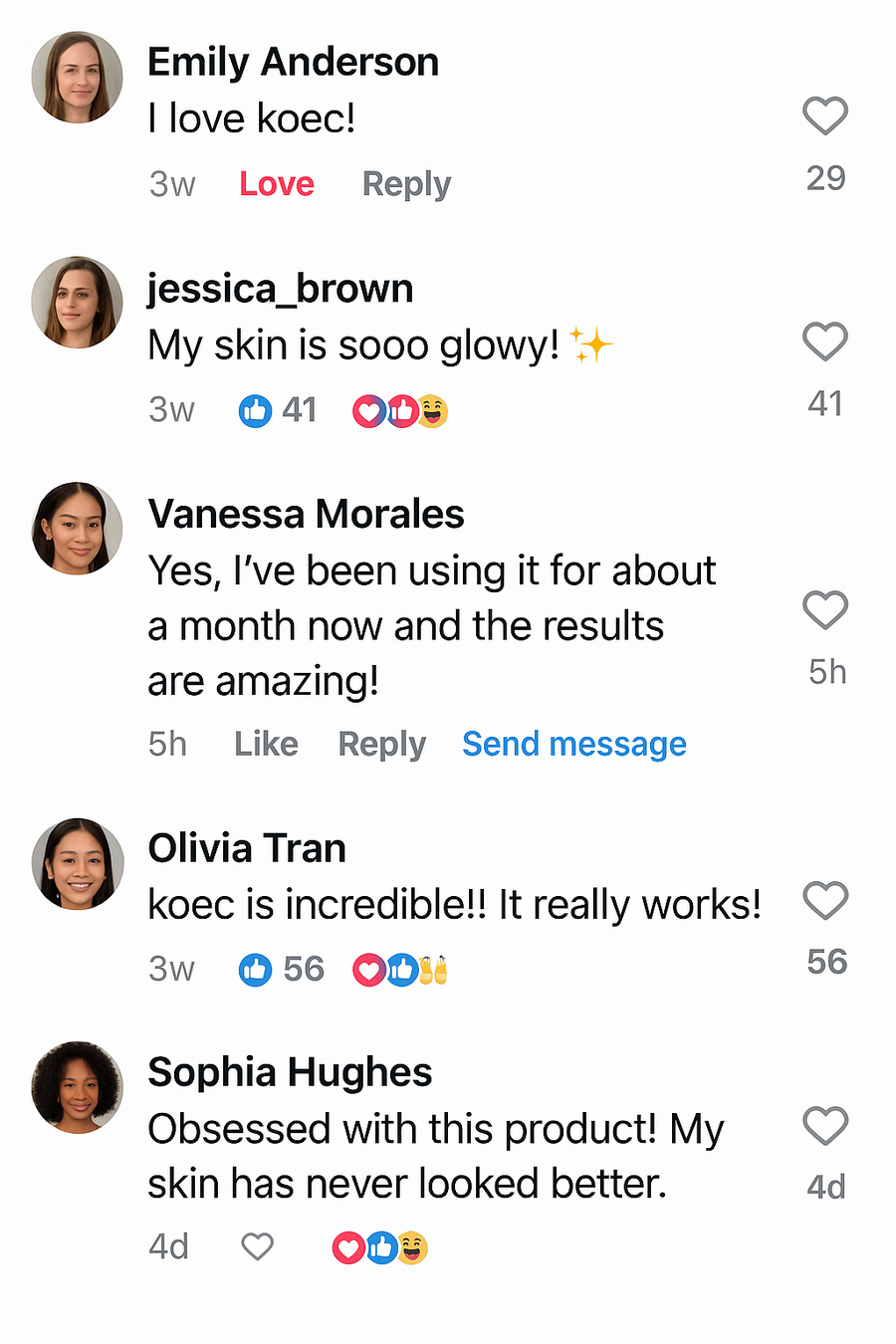Screen dimensions: 896x1344
Task: Show reaction emojis on Sophia Hughes's comment
Action: click(x=379, y=1247)
